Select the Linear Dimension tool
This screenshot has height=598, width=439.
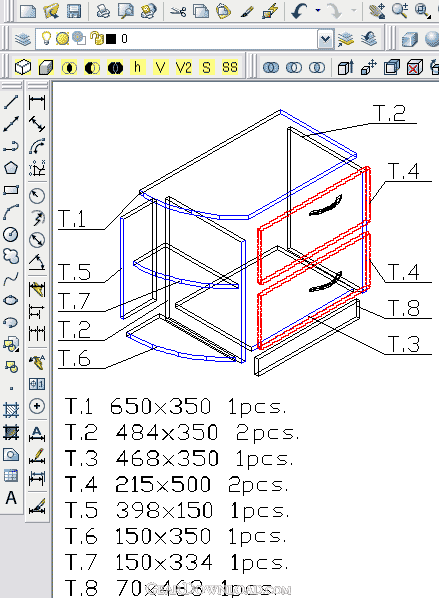tap(37, 102)
